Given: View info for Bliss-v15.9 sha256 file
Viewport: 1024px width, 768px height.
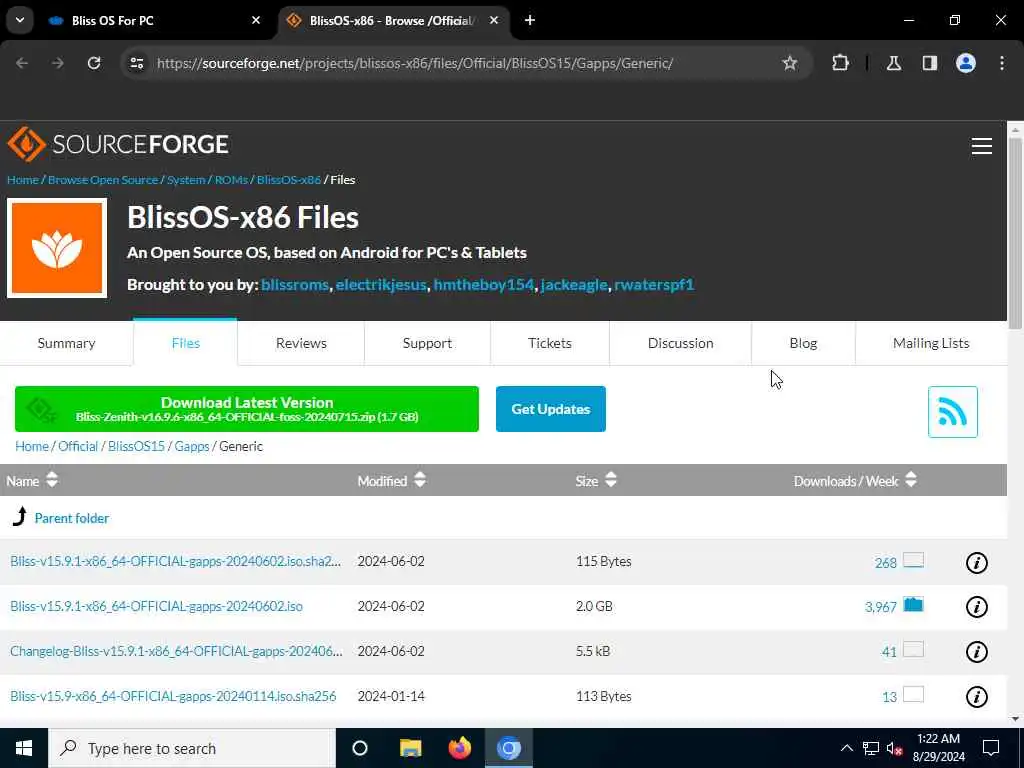Looking at the screenshot, I should 977,697.
